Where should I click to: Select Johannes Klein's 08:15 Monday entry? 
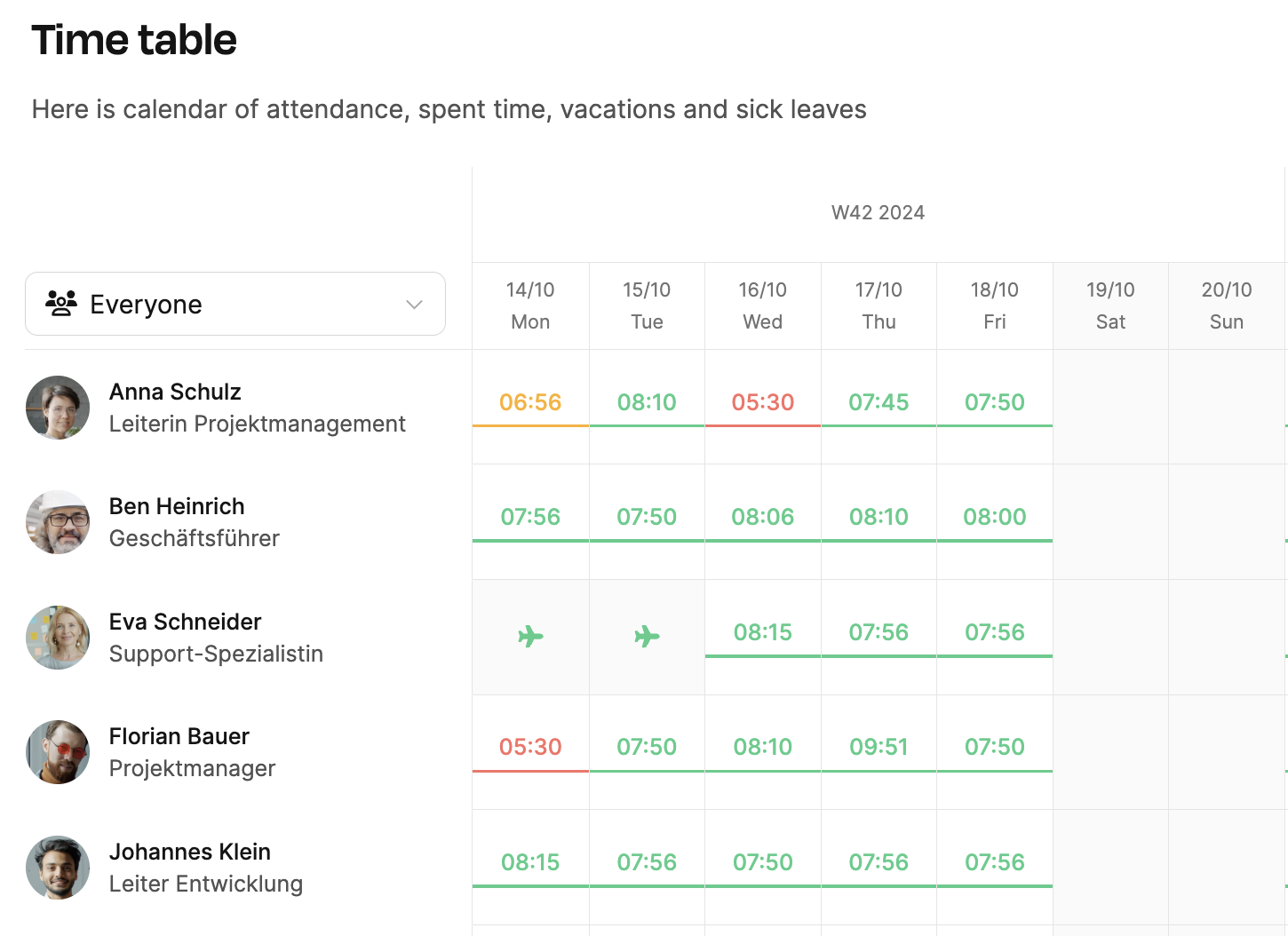coord(530,862)
